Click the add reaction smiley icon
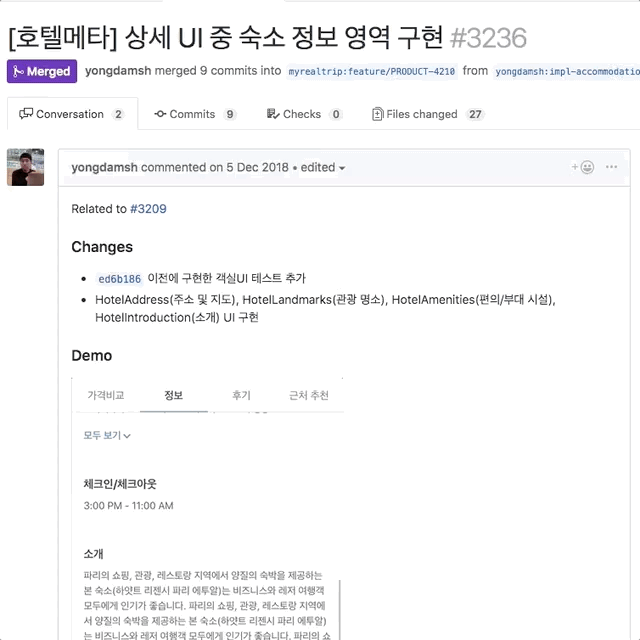640x640 pixels. pos(582,167)
